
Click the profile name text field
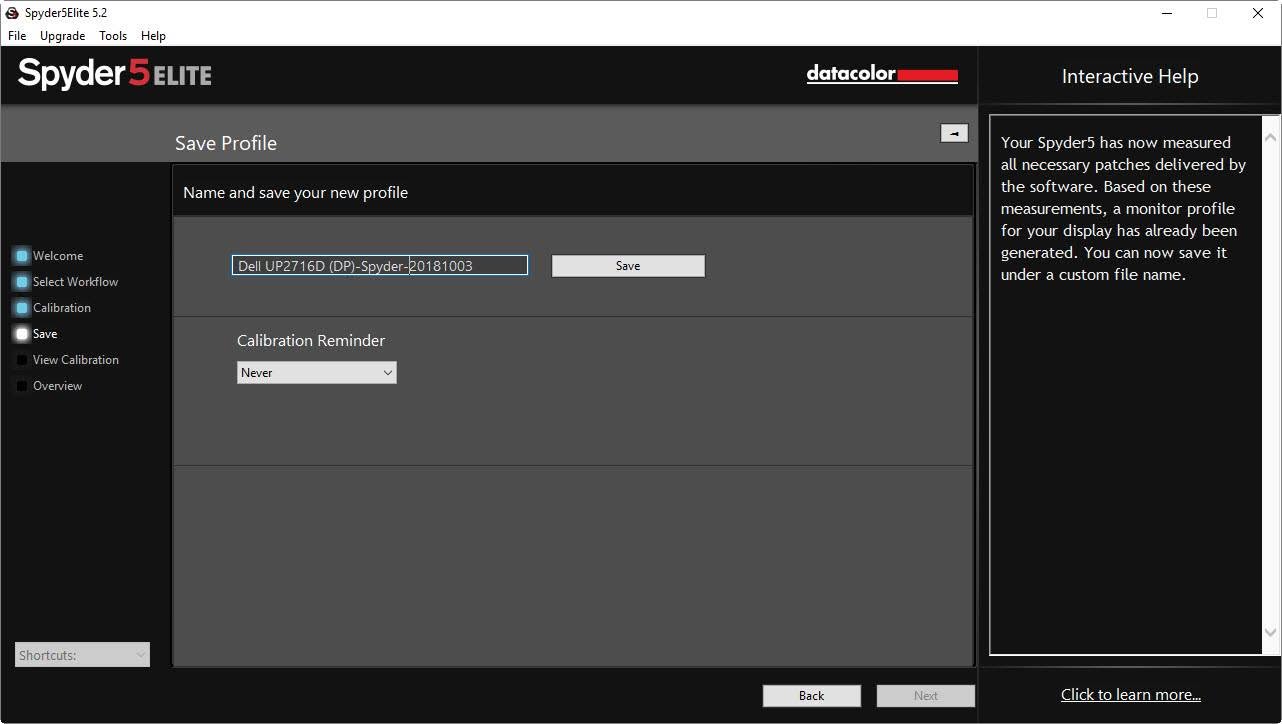380,266
